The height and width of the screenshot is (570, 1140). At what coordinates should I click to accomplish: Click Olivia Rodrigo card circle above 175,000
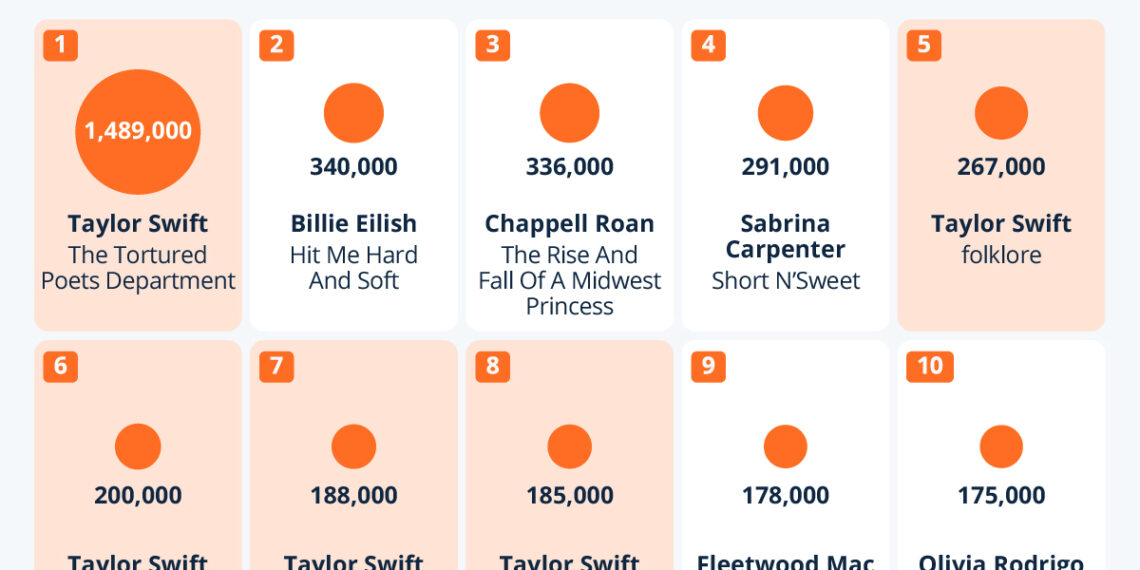[1001, 447]
